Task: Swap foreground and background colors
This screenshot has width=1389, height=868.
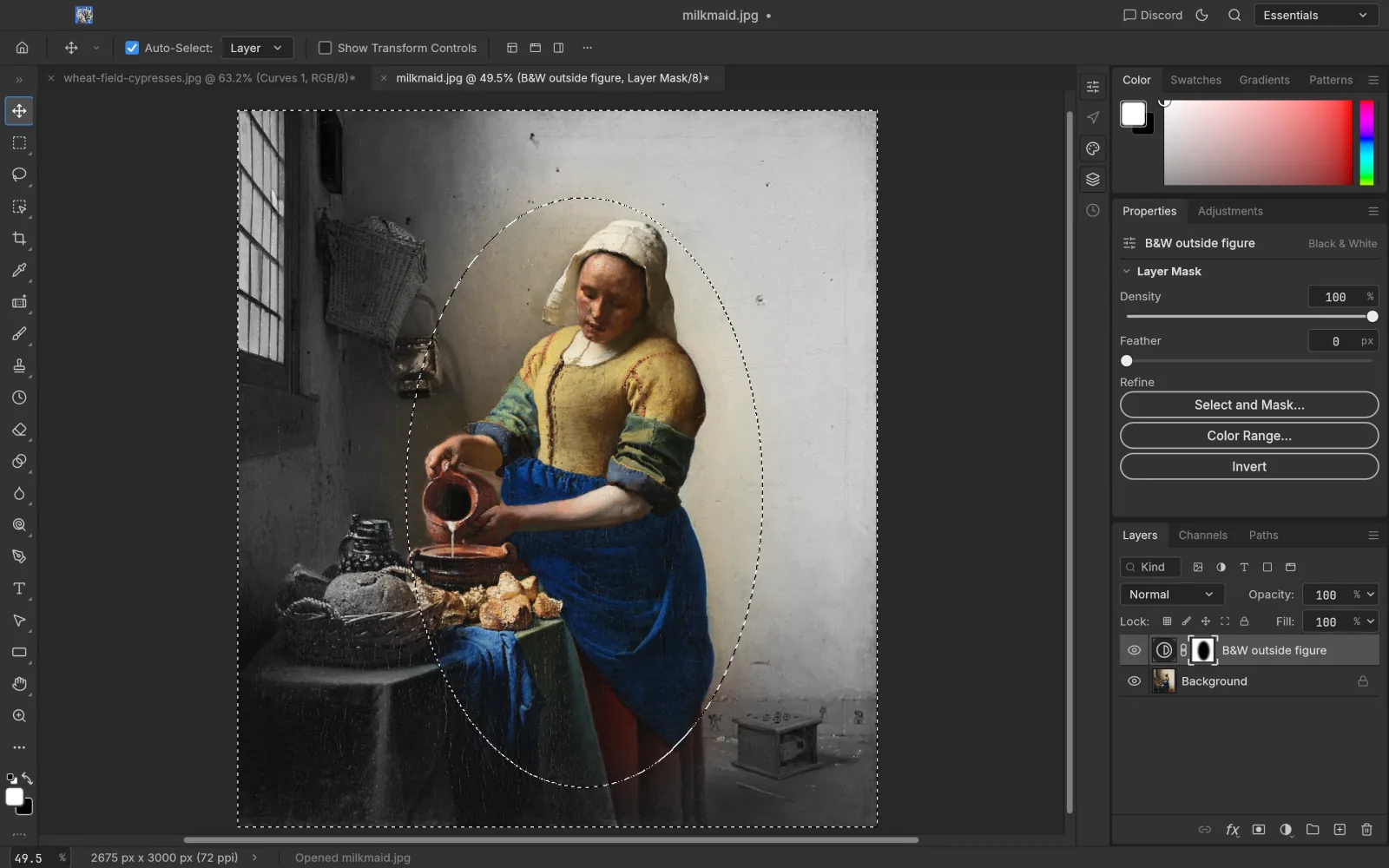Action: [x=28, y=779]
